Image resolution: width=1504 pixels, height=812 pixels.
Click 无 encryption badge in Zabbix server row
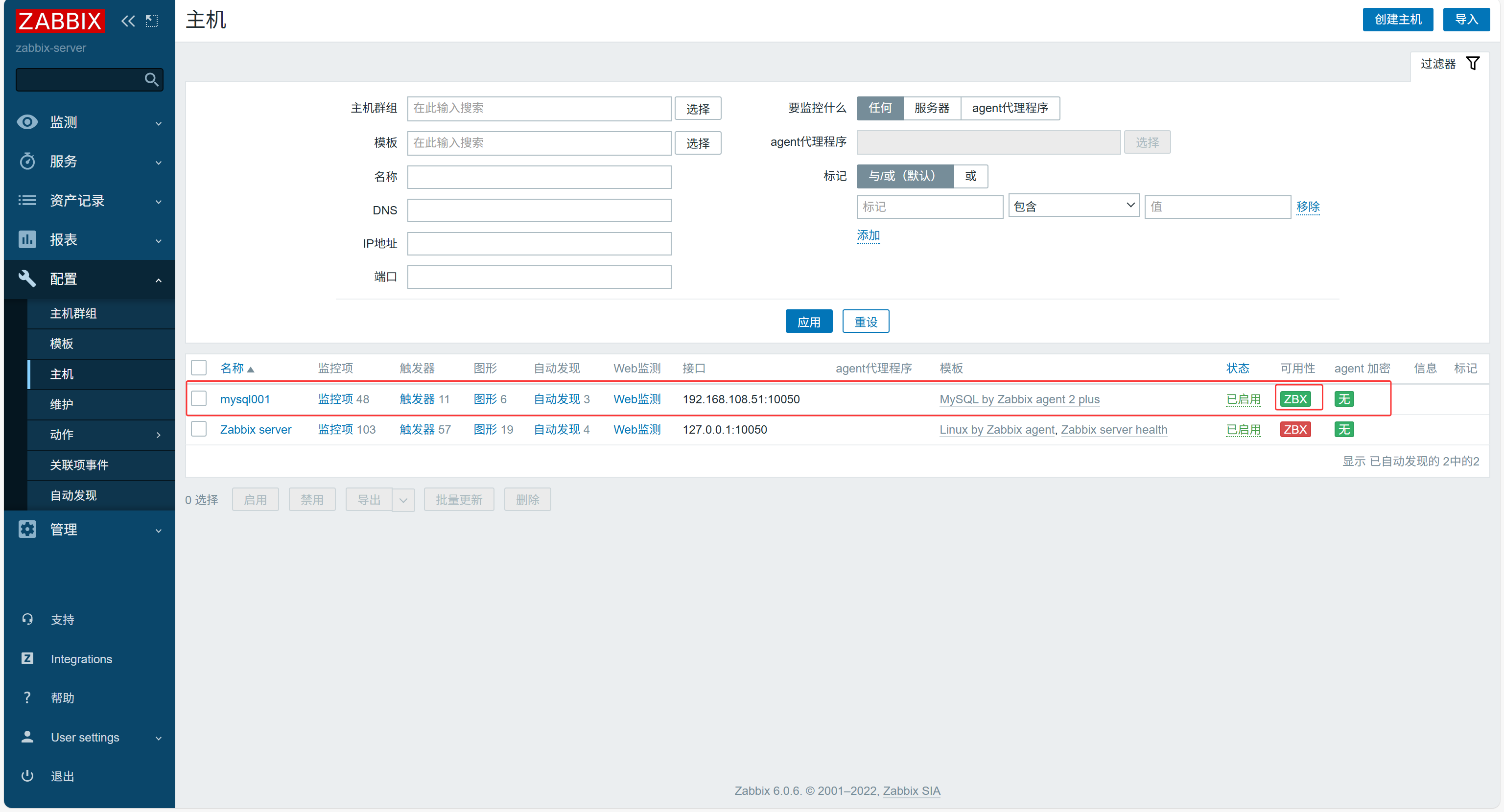[x=1344, y=429]
